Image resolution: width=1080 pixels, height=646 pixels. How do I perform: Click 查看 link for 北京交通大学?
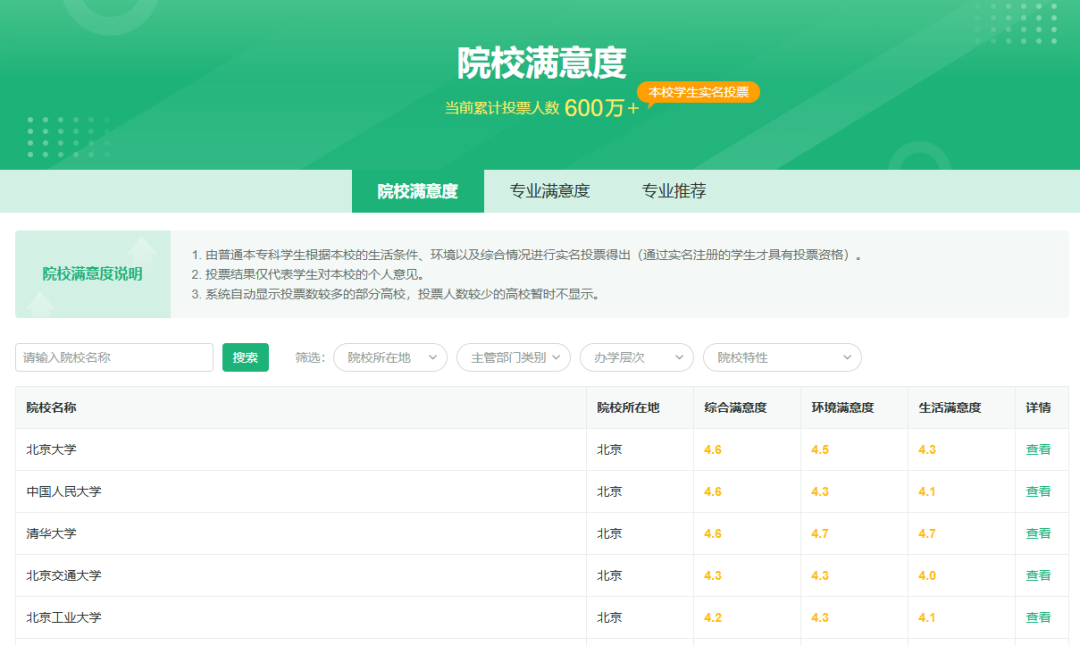(x=1038, y=576)
